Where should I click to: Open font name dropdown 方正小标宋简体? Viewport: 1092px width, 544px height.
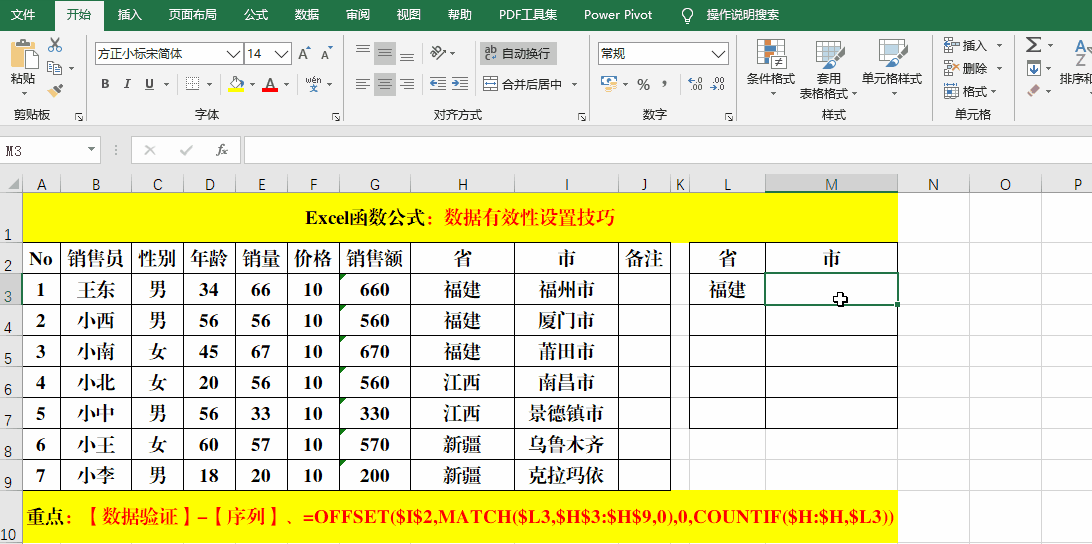(234, 54)
